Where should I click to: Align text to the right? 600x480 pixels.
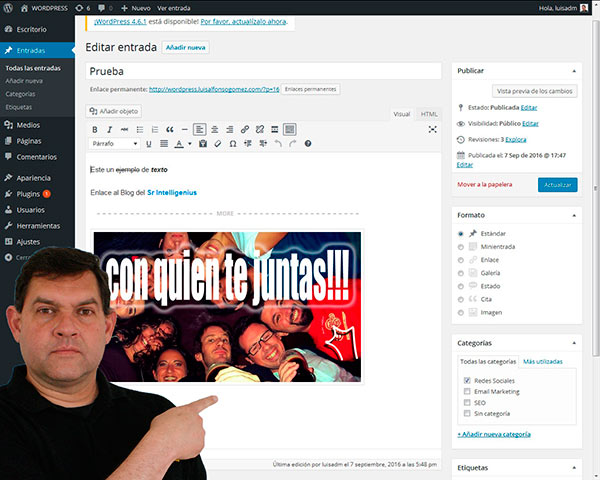[x=230, y=130]
